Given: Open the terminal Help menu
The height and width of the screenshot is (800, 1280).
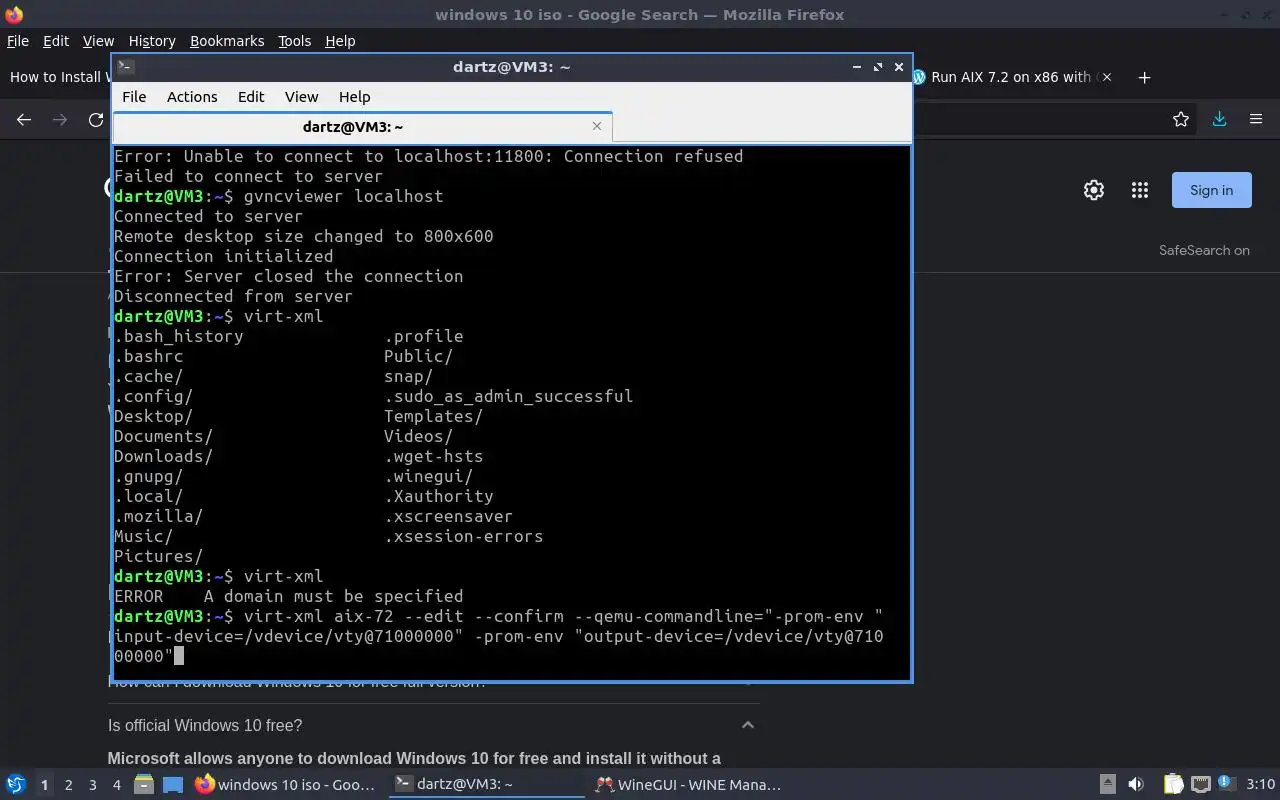Looking at the screenshot, I should click(355, 97).
